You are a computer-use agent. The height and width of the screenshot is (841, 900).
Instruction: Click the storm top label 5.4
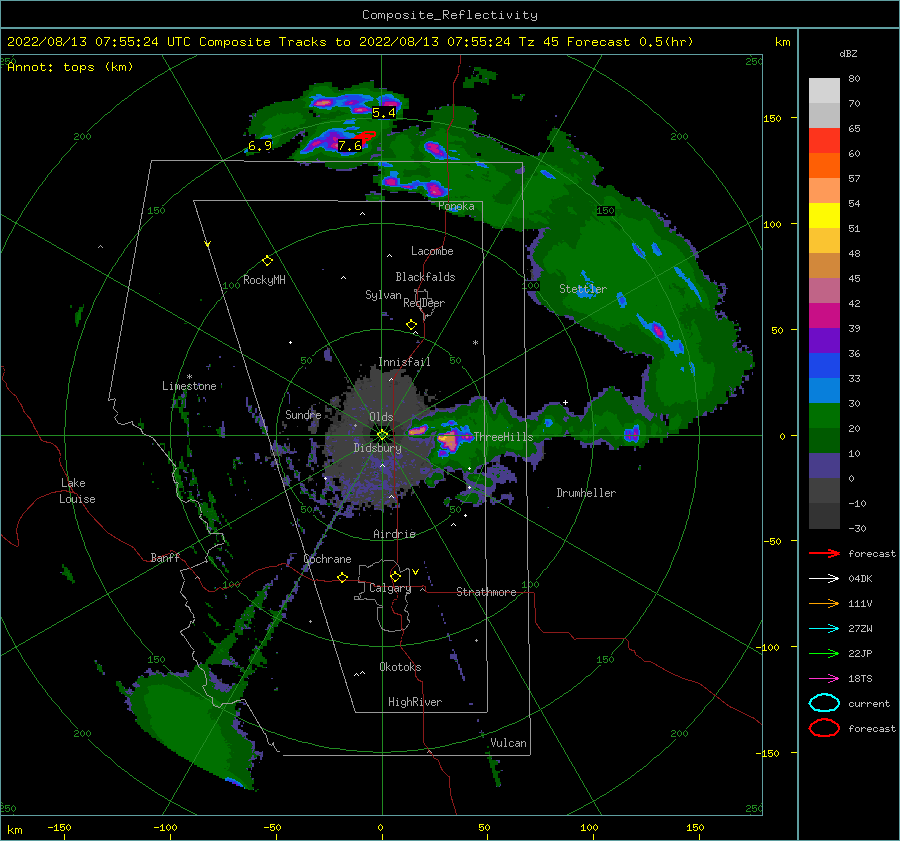383,113
